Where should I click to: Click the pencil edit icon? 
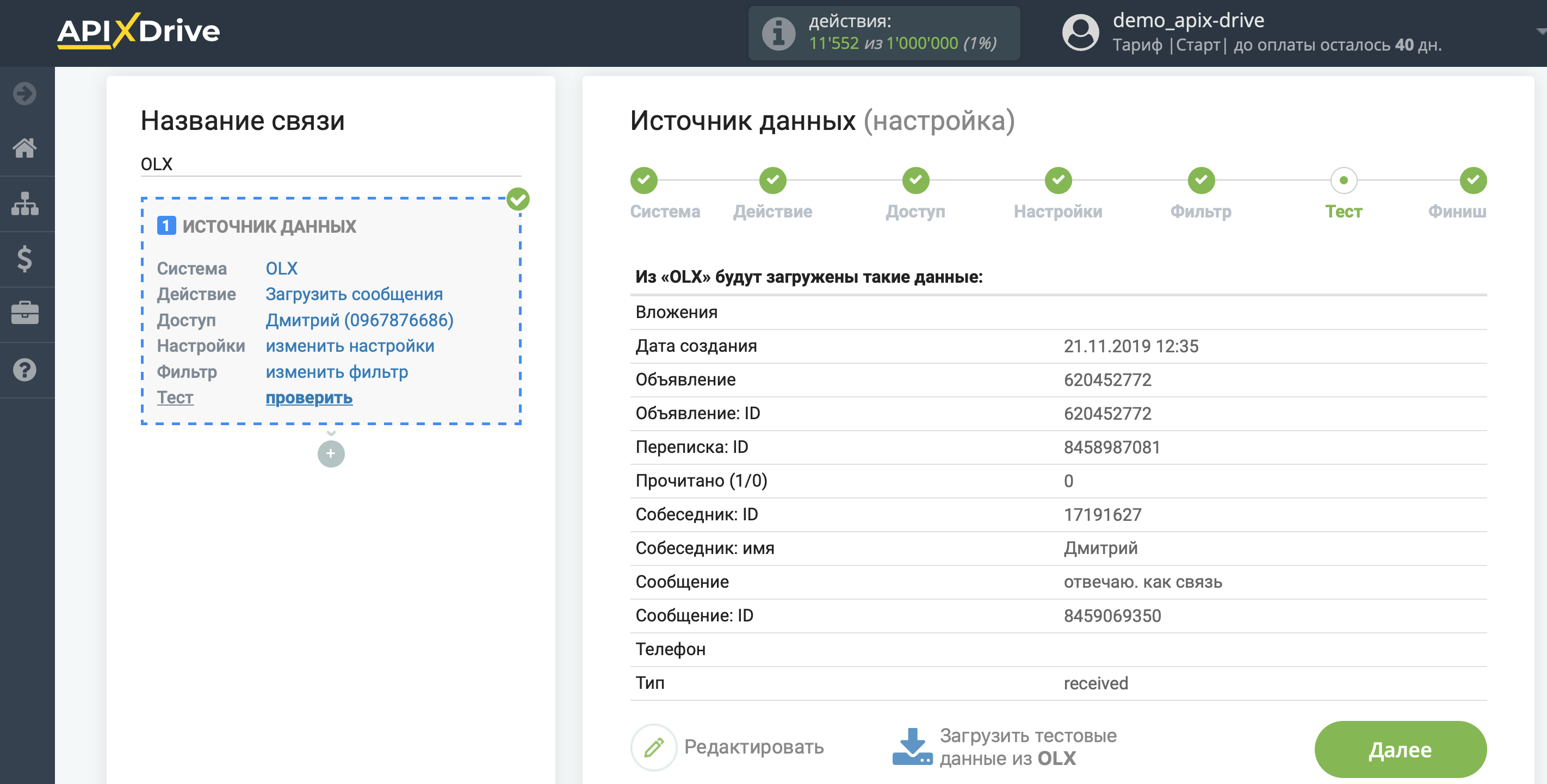click(x=654, y=747)
